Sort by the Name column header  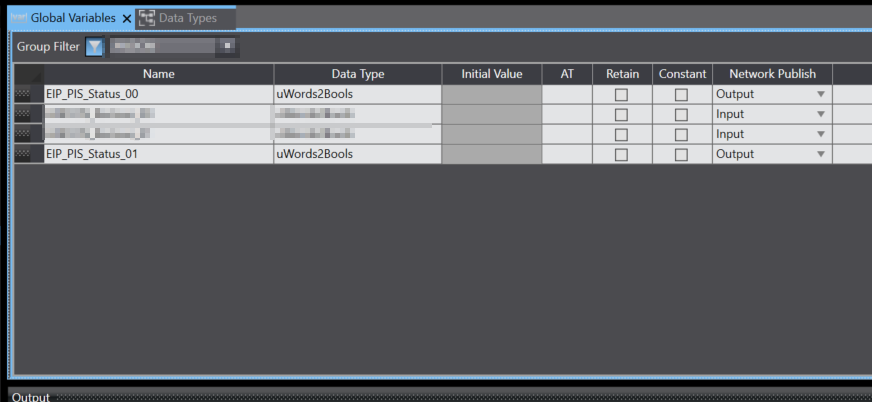(158, 74)
